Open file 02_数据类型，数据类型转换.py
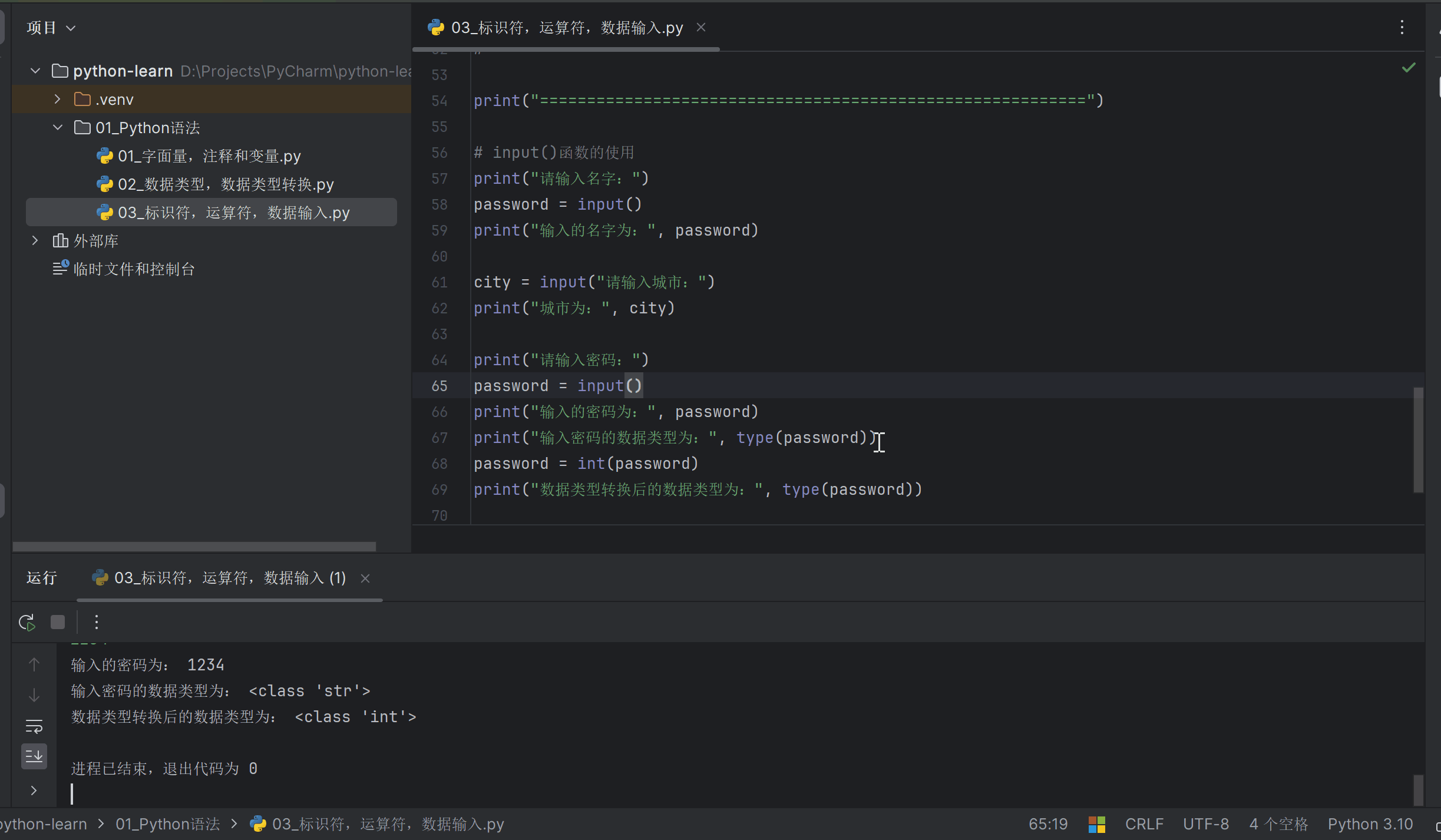Screen dimensions: 1441x840 coord(225,184)
